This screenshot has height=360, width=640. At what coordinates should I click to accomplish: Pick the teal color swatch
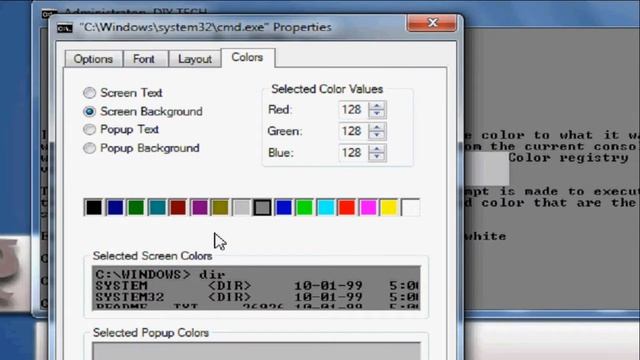[x=157, y=207]
